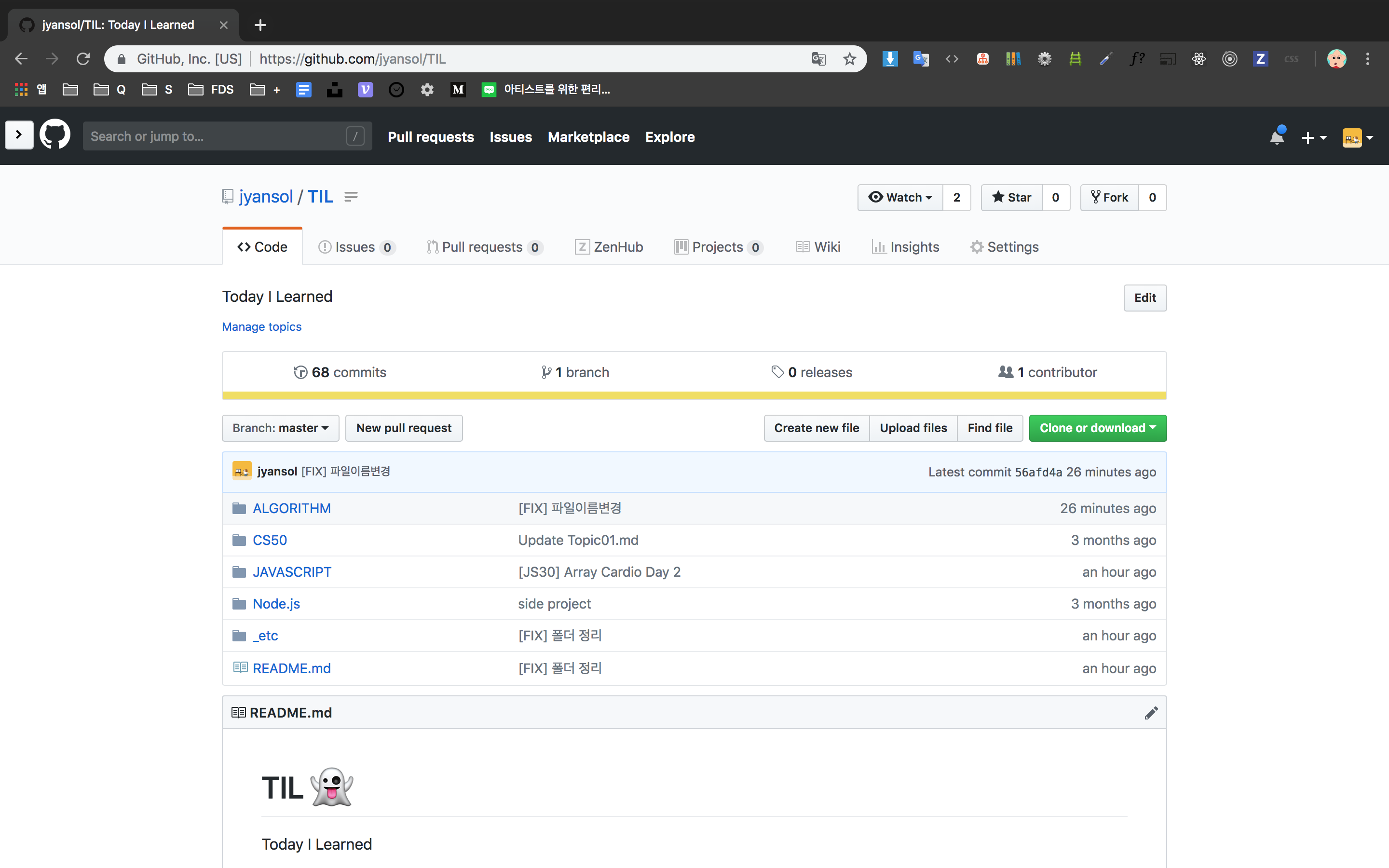View the 1 branch link
The height and width of the screenshot is (868, 1389).
click(575, 372)
